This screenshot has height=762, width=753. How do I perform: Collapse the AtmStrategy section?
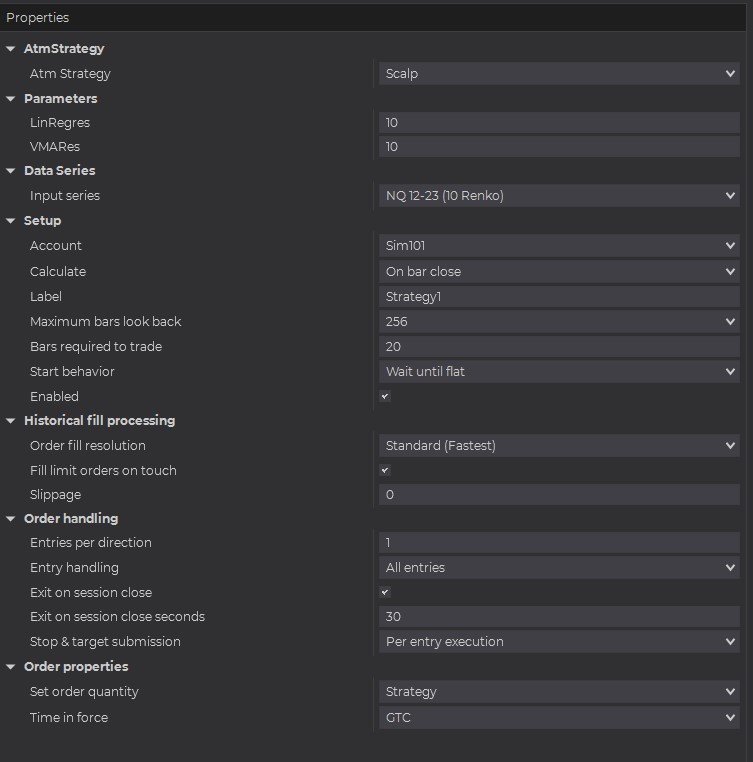pyautogui.click(x=11, y=49)
